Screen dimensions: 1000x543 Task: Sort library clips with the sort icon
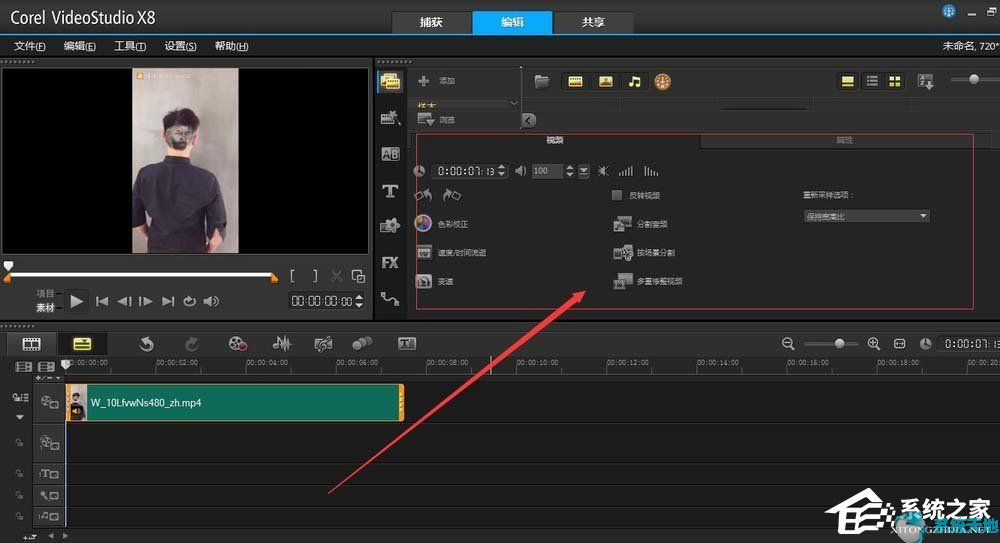coord(925,82)
